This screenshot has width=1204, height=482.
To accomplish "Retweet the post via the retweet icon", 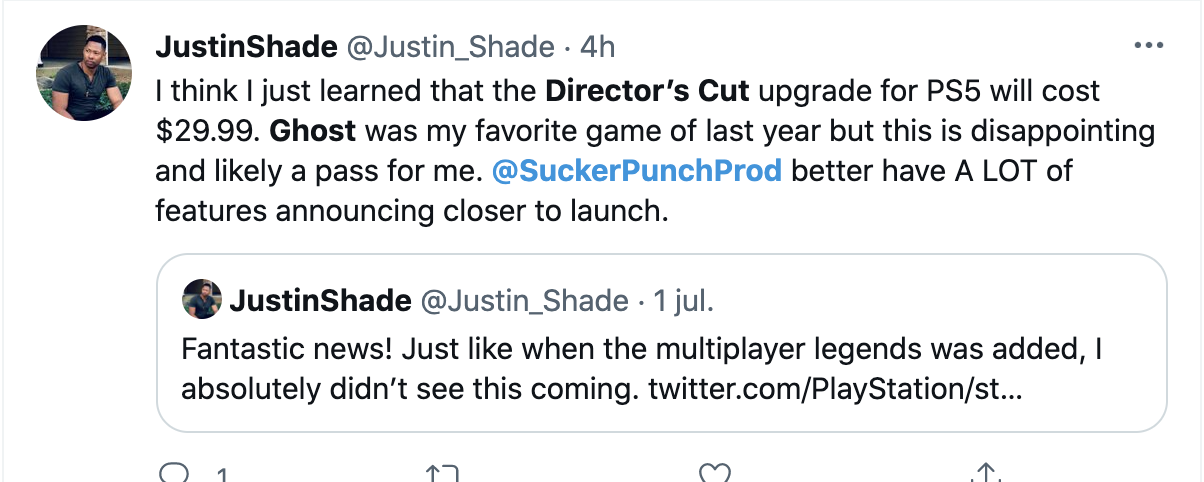I will [x=441, y=473].
